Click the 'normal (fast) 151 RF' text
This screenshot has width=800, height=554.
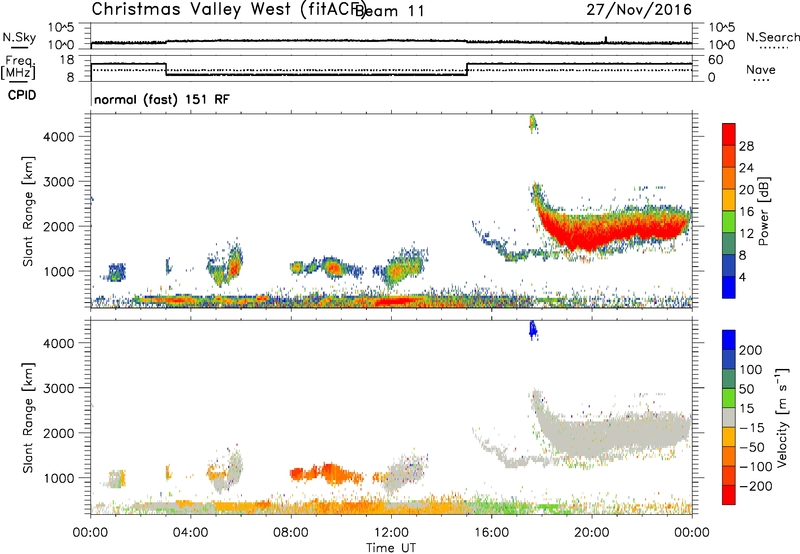(x=162, y=99)
